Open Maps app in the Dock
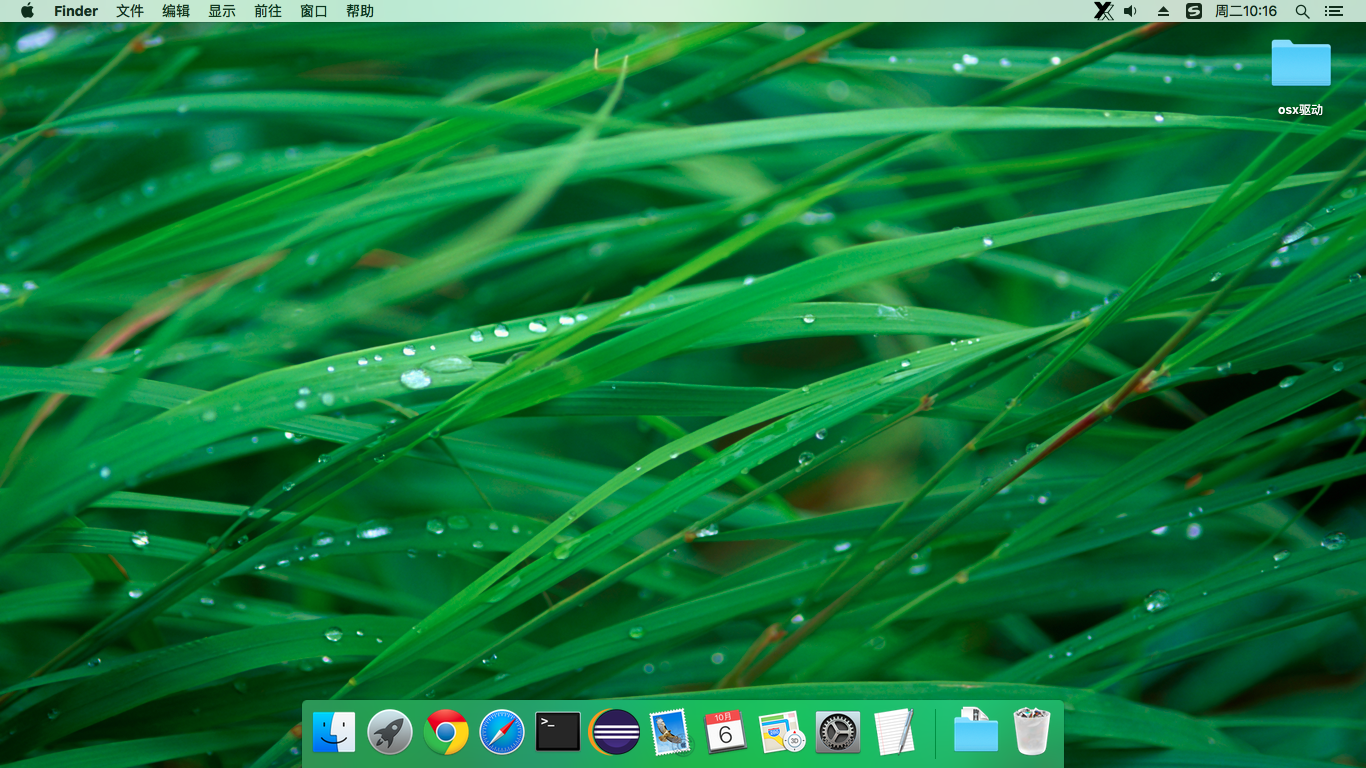Screen dimensions: 1366x768 [781, 732]
